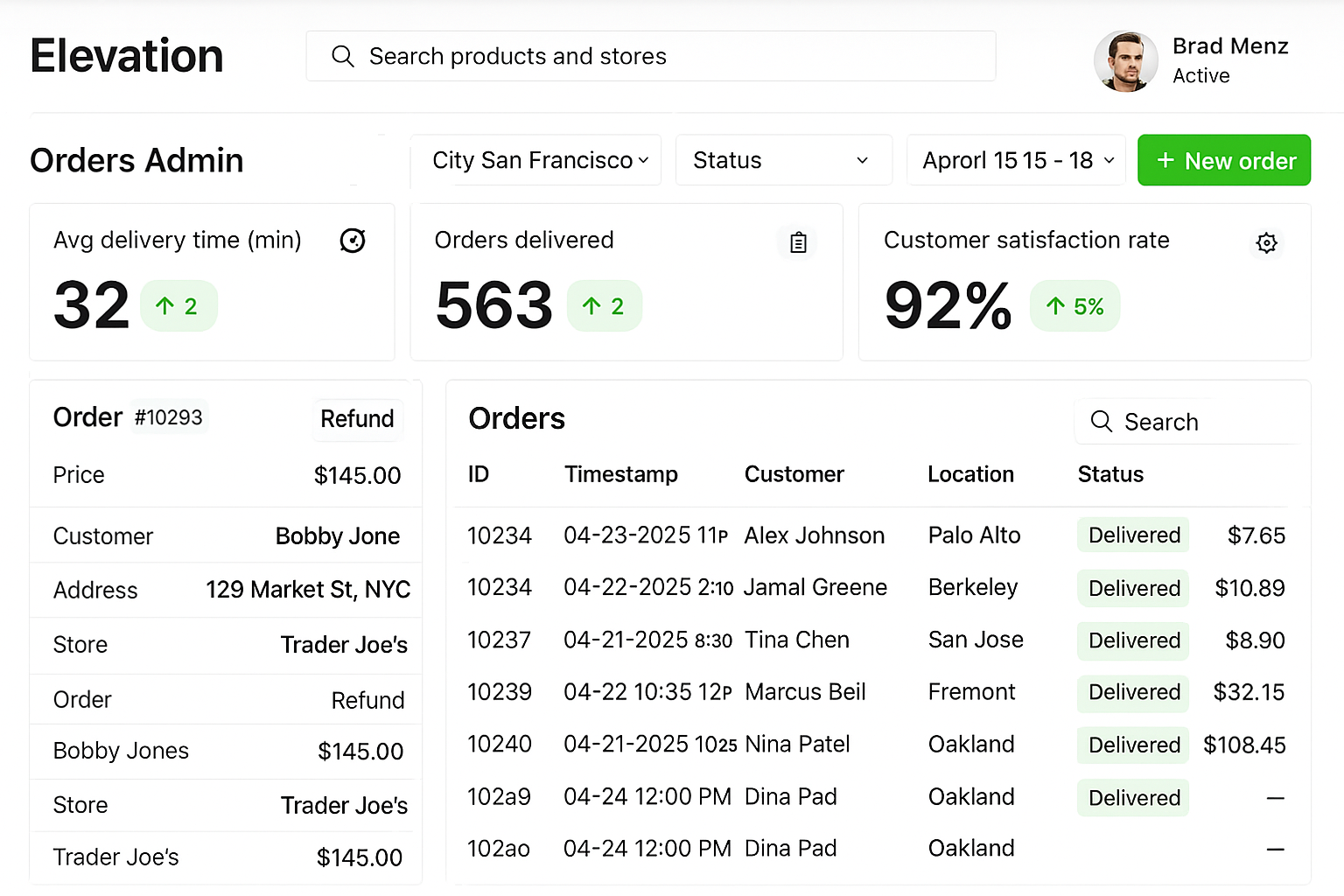Click the magnifier icon in Orders table search
This screenshot has width=1344, height=896.
click(x=1101, y=422)
